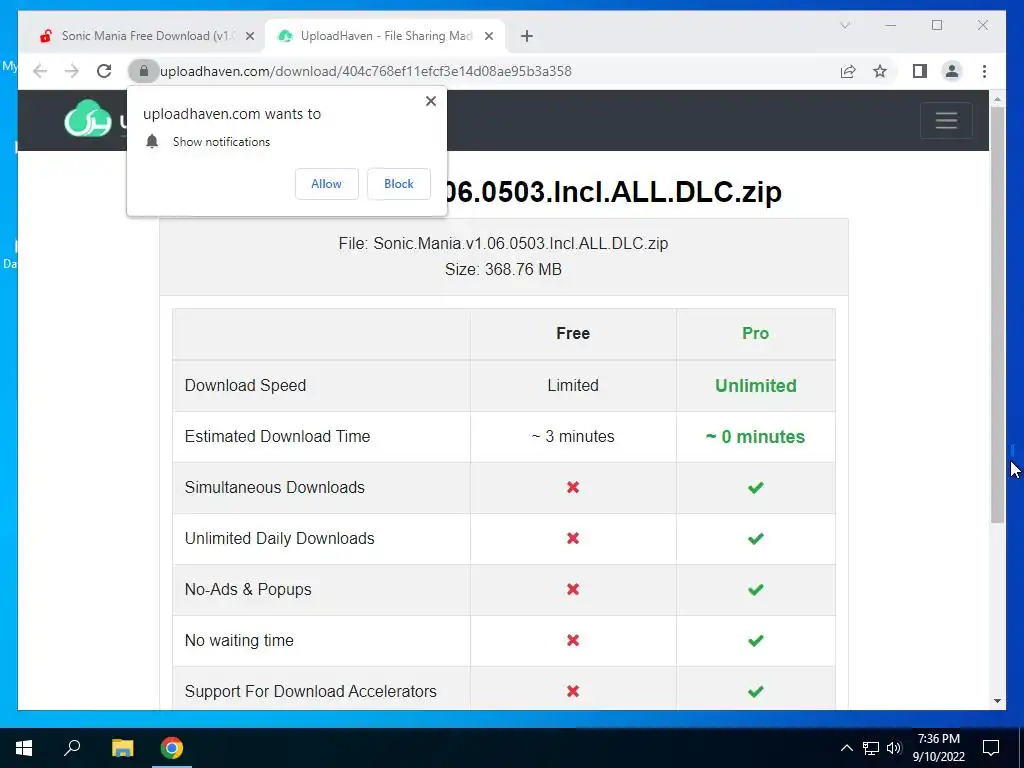Viewport: 1024px width, 768px height.
Task: Click green check for Support For Download Accelerators
Action: pos(756,692)
